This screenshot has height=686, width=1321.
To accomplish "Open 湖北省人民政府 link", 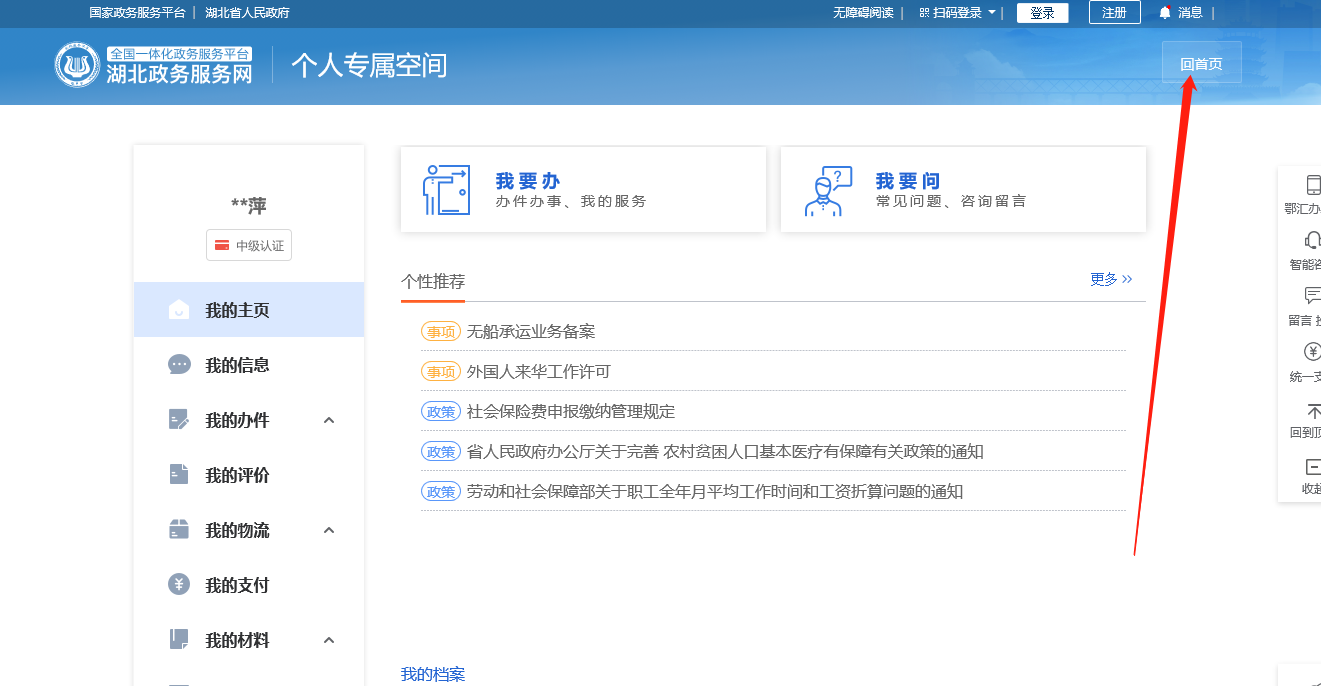I will click(247, 13).
